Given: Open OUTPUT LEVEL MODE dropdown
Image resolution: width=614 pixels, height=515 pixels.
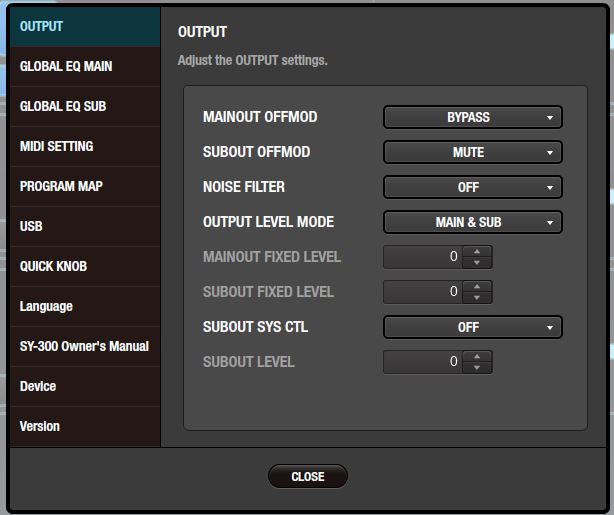Looking at the screenshot, I should coord(473,222).
